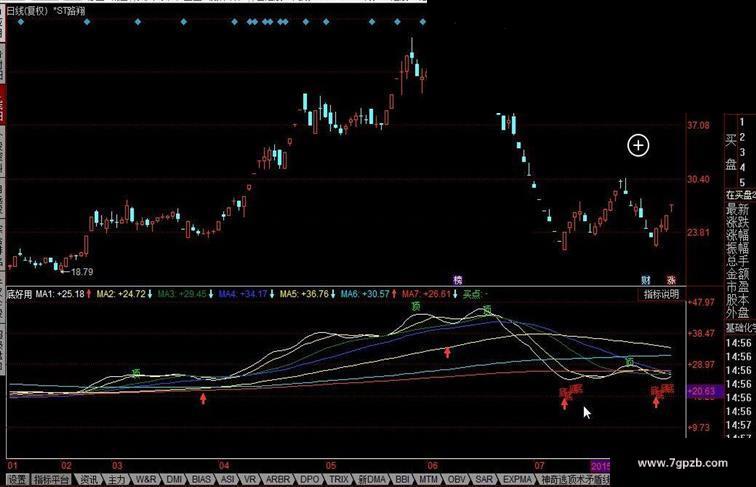Select the ARBR indicator tab

coord(278,480)
